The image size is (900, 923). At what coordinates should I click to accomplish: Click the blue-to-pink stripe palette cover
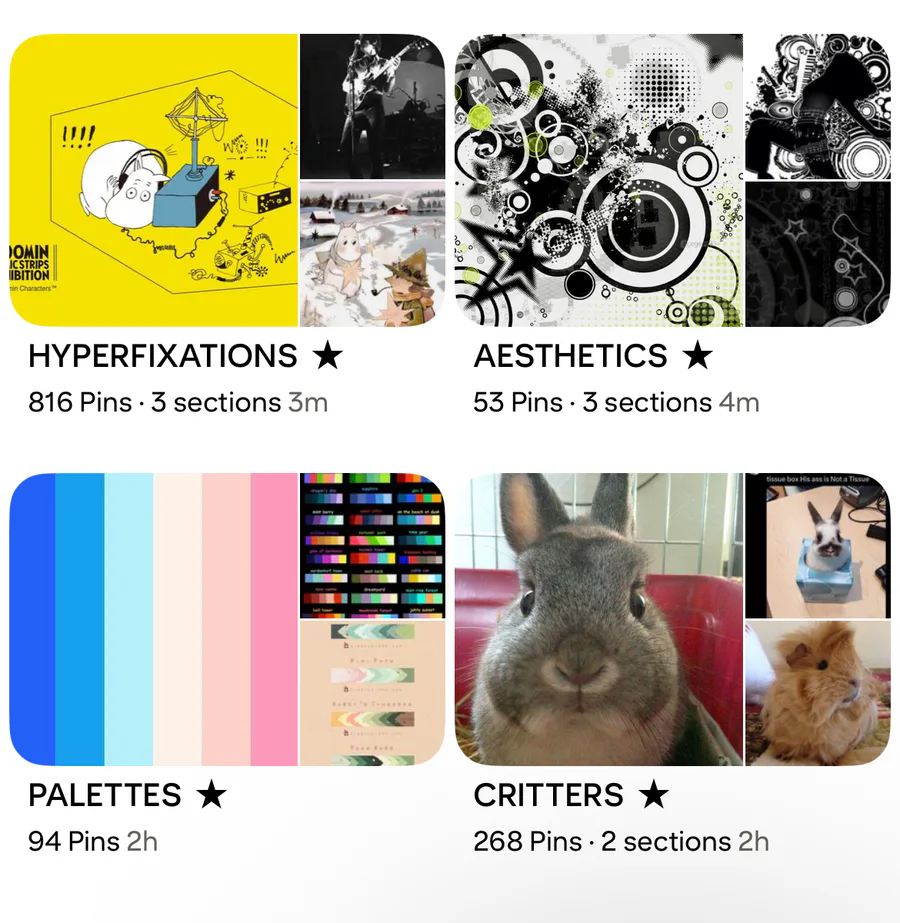tap(154, 619)
